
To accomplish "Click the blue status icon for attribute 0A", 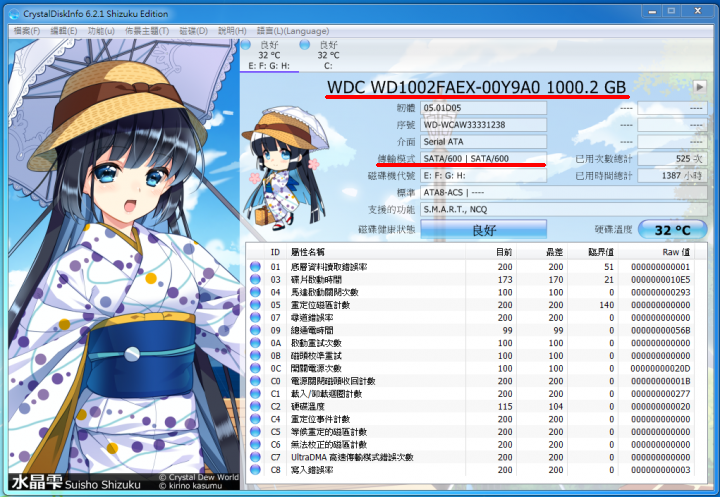I will (x=255, y=343).
